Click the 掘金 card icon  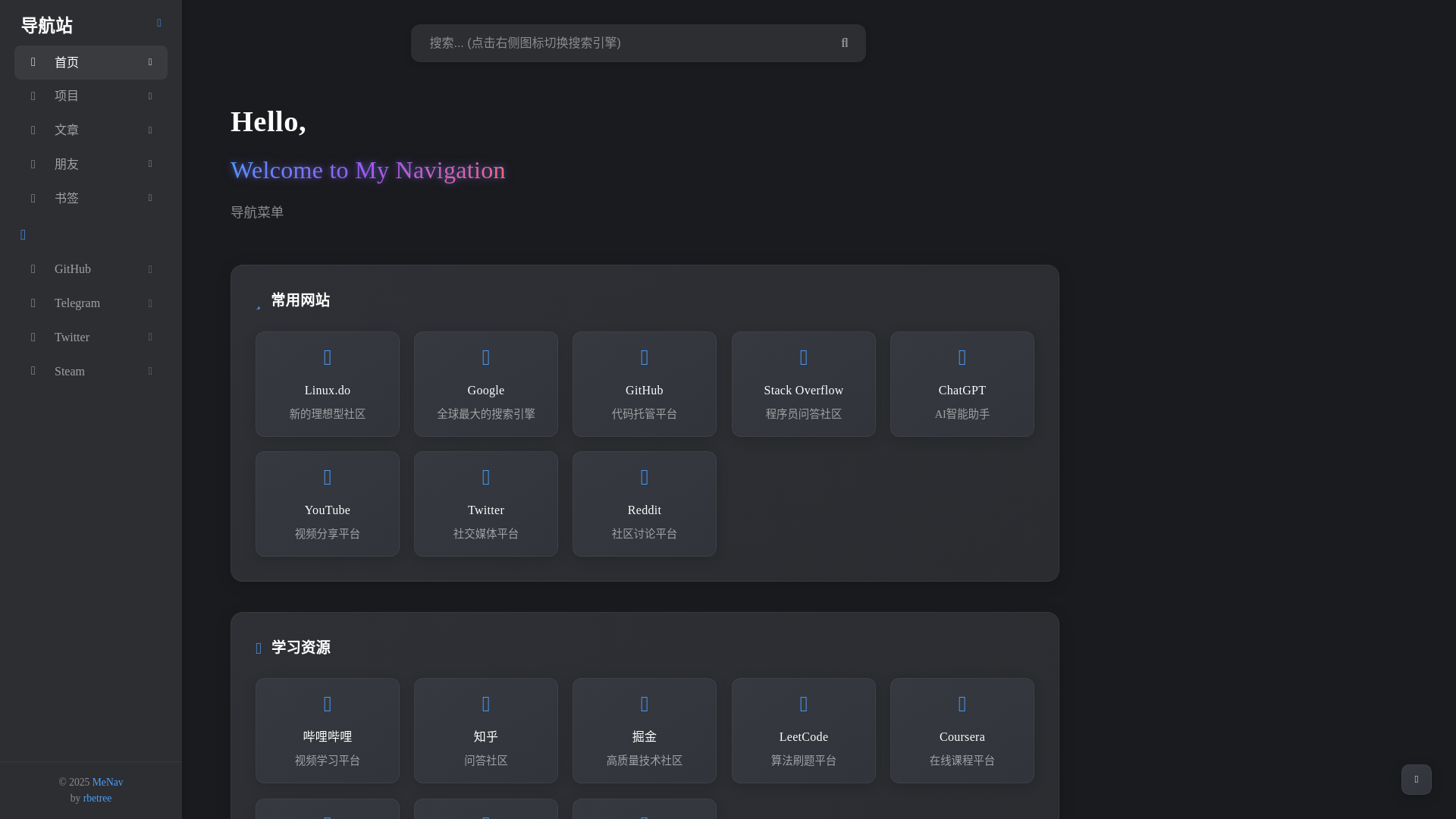[645, 704]
